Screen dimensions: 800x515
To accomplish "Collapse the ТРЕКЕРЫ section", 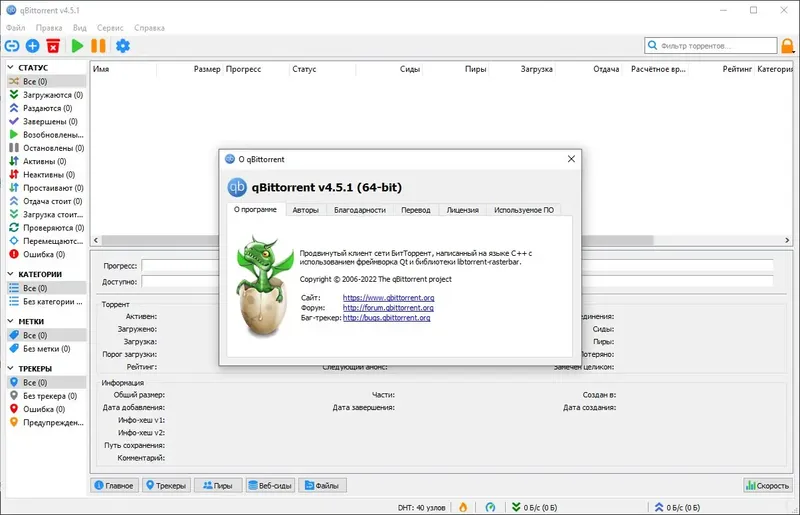I will [x=10, y=368].
